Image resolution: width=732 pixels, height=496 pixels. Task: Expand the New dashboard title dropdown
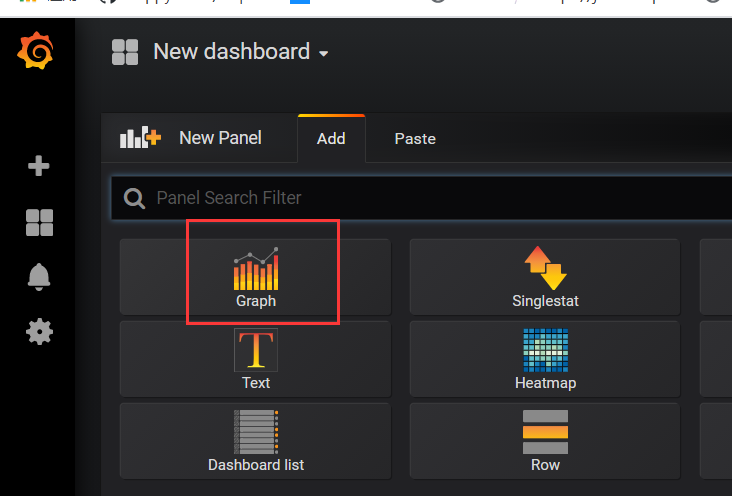241,52
